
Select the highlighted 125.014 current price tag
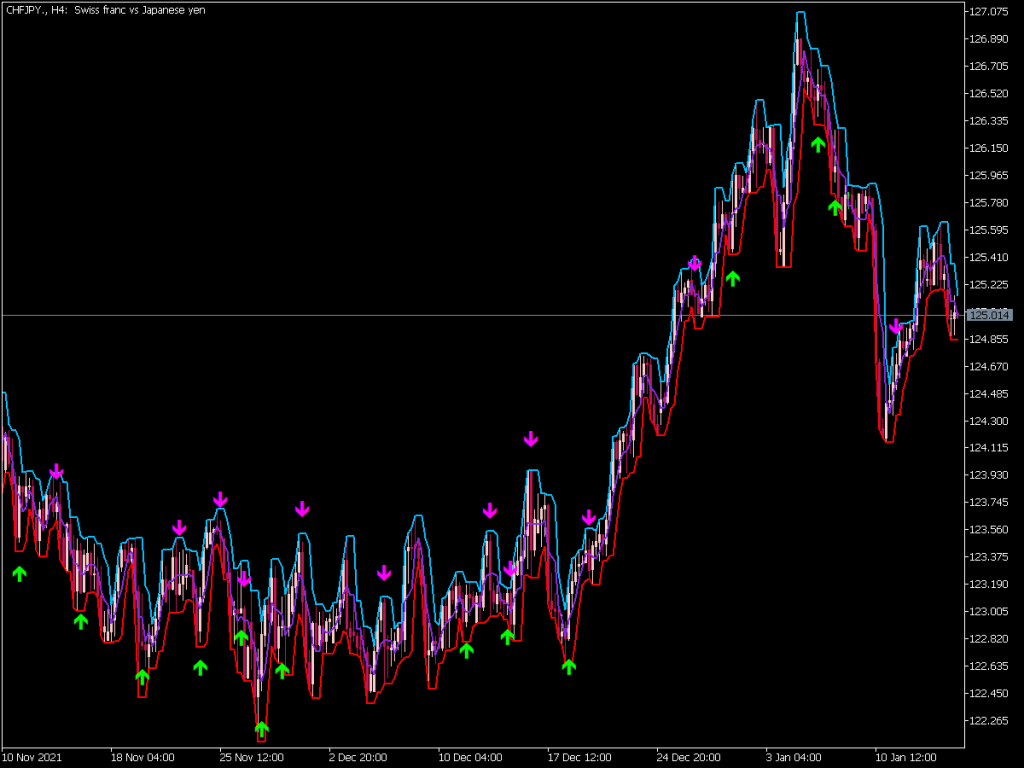[989, 313]
